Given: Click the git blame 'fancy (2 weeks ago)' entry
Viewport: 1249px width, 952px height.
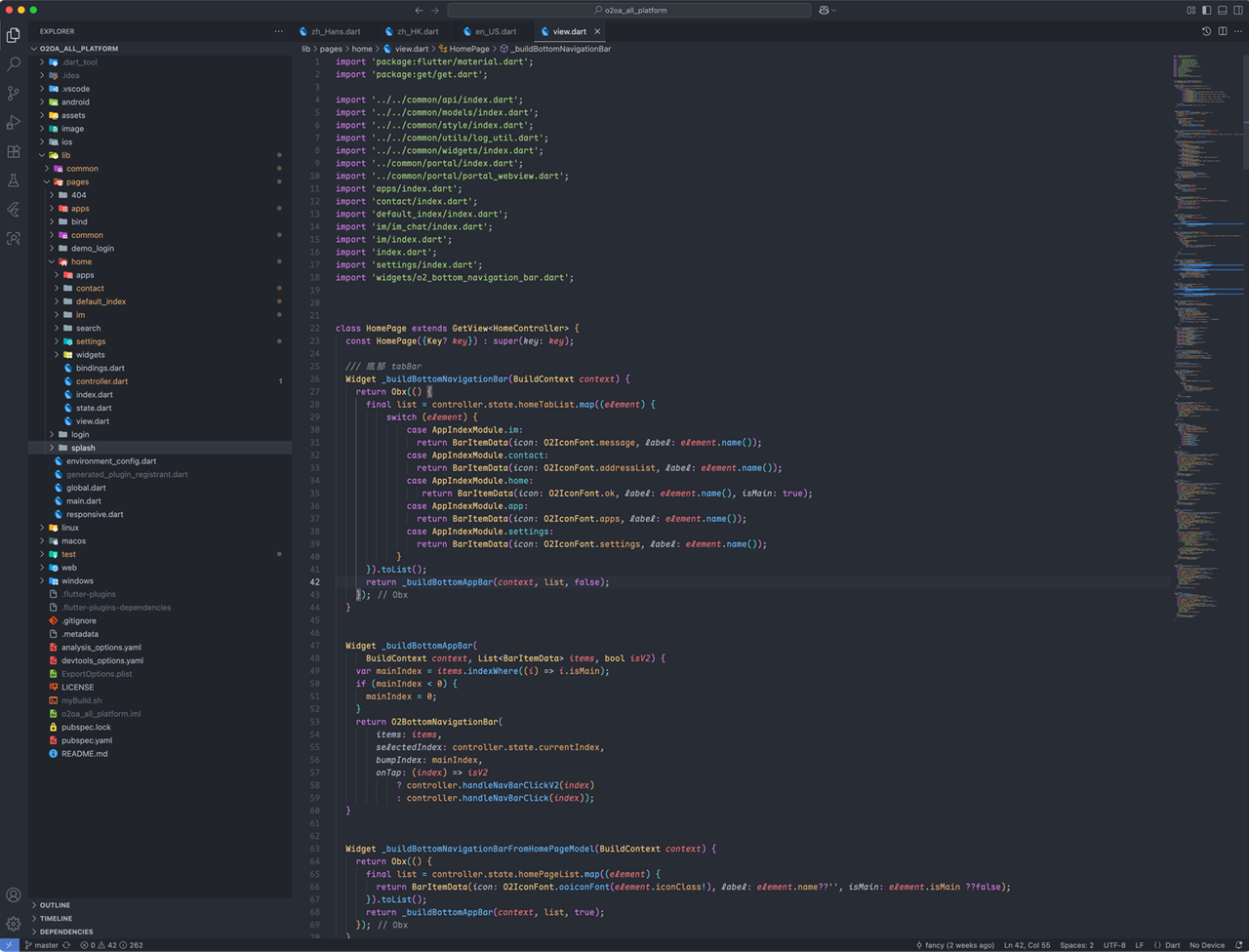Looking at the screenshot, I should 955,945.
